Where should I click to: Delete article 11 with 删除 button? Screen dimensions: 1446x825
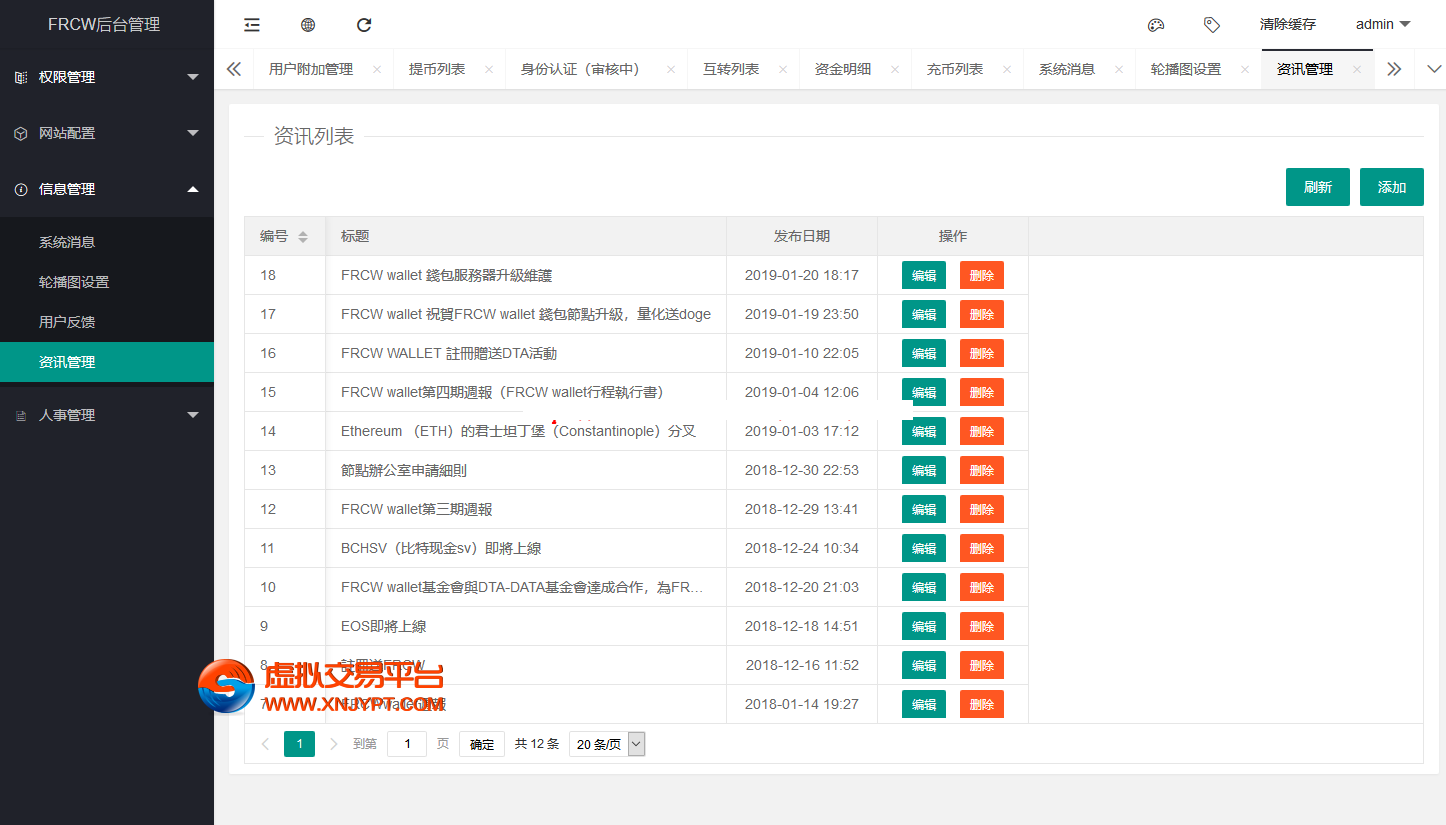[x=982, y=548]
